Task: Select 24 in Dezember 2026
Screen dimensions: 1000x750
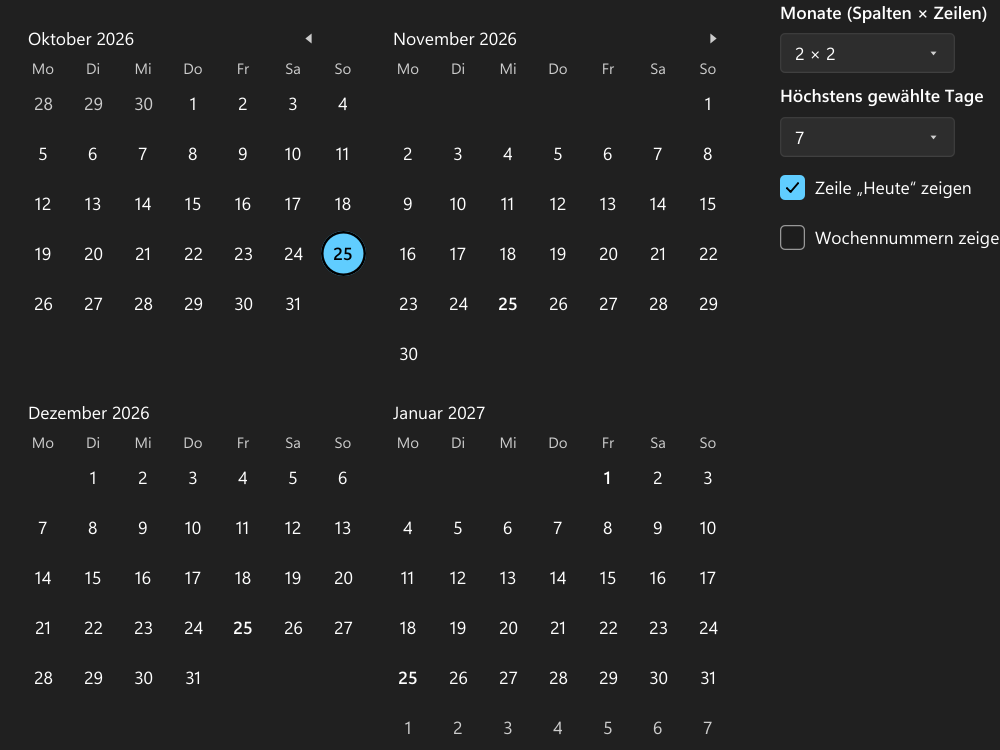Action: pyautogui.click(x=193, y=628)
